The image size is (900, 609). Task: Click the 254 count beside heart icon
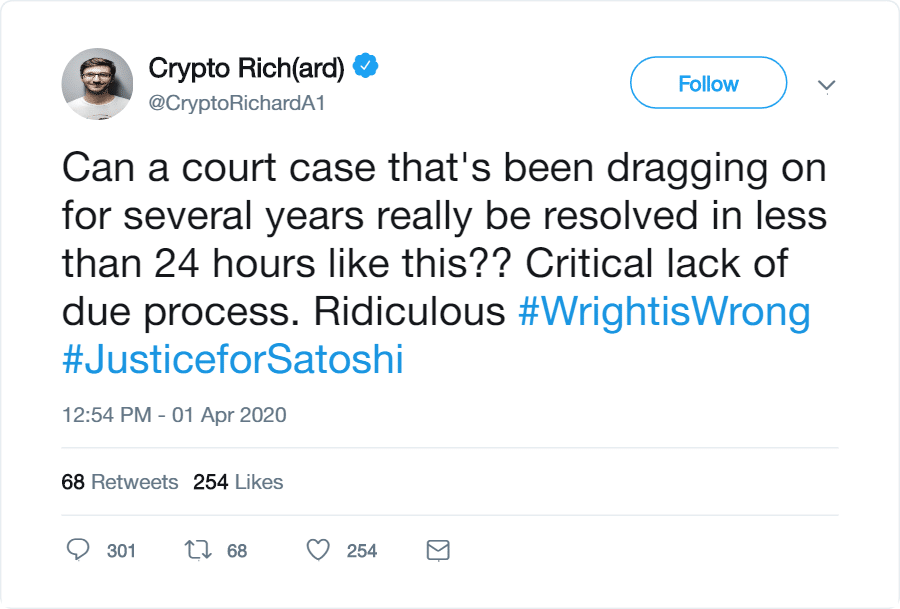pos(361,550)
